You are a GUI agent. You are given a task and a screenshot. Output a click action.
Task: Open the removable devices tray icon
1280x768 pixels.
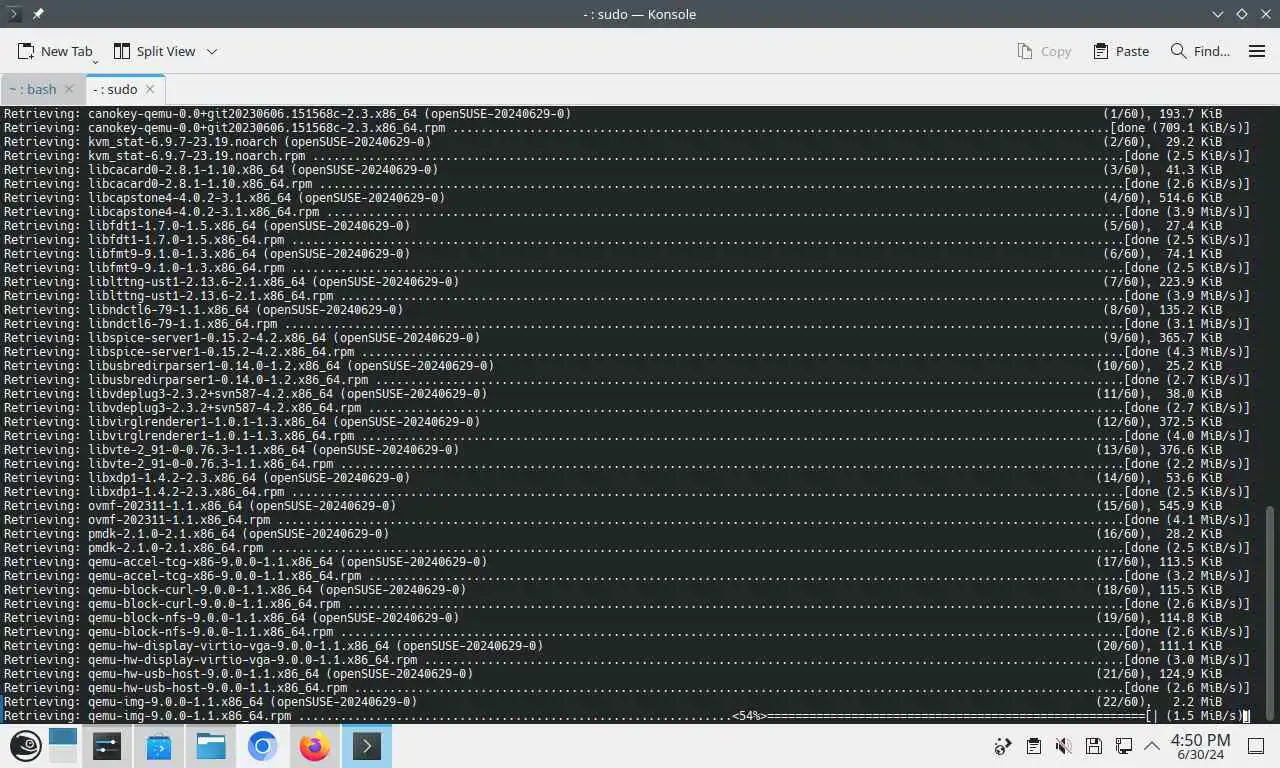pos(1093,746)
